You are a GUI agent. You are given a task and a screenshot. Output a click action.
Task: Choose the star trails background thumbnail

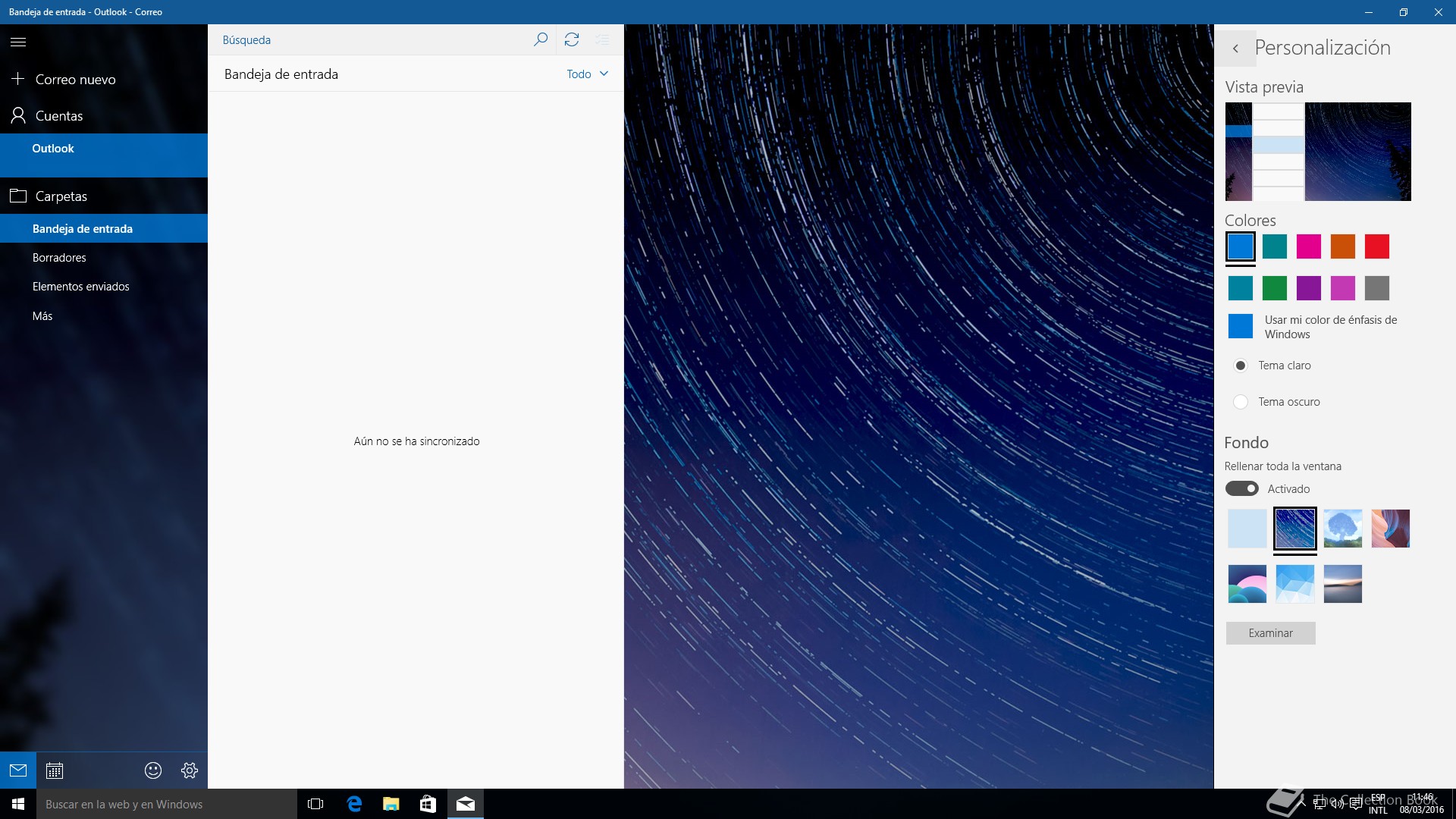click(x=1295, y=529)
